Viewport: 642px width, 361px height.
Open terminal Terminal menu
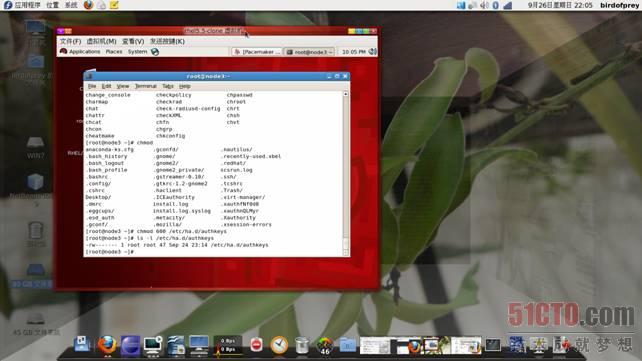click(146, 86)
